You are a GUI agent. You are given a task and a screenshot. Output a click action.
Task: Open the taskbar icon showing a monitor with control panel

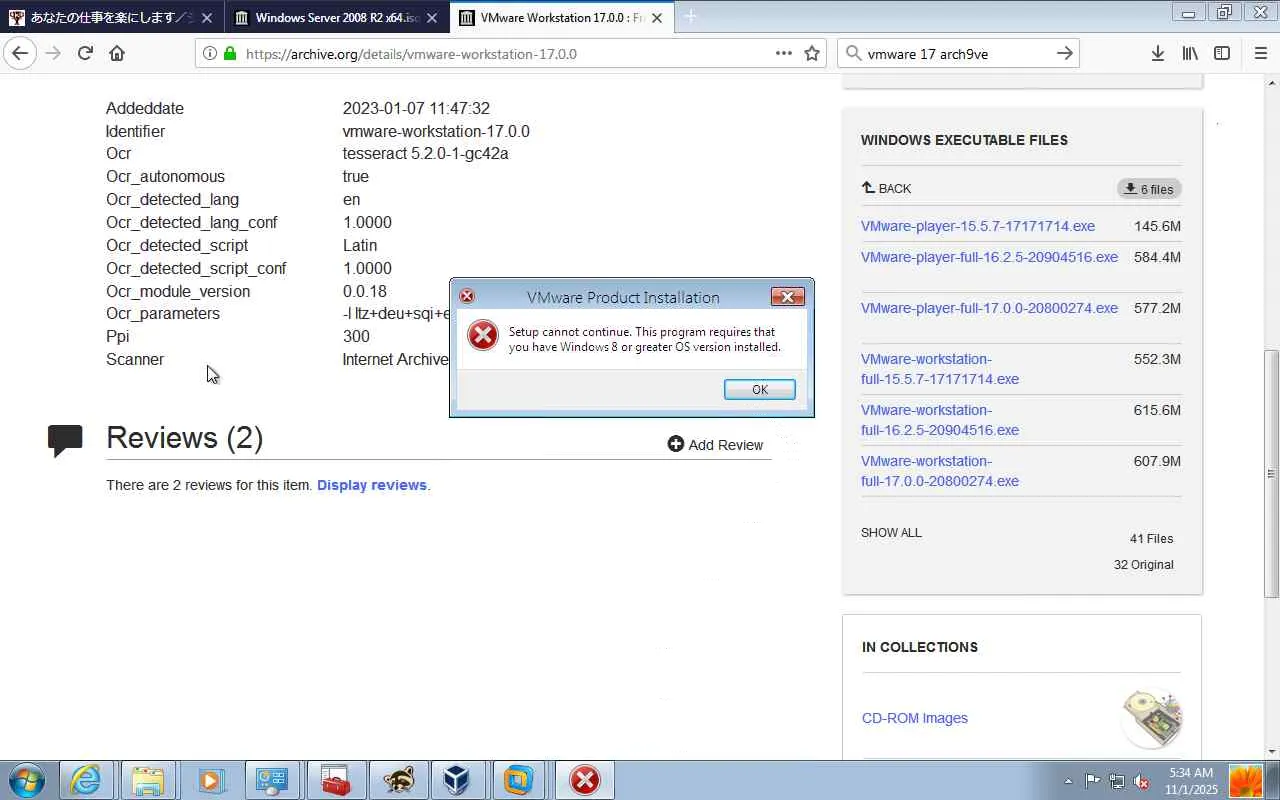tap(272, 780)
